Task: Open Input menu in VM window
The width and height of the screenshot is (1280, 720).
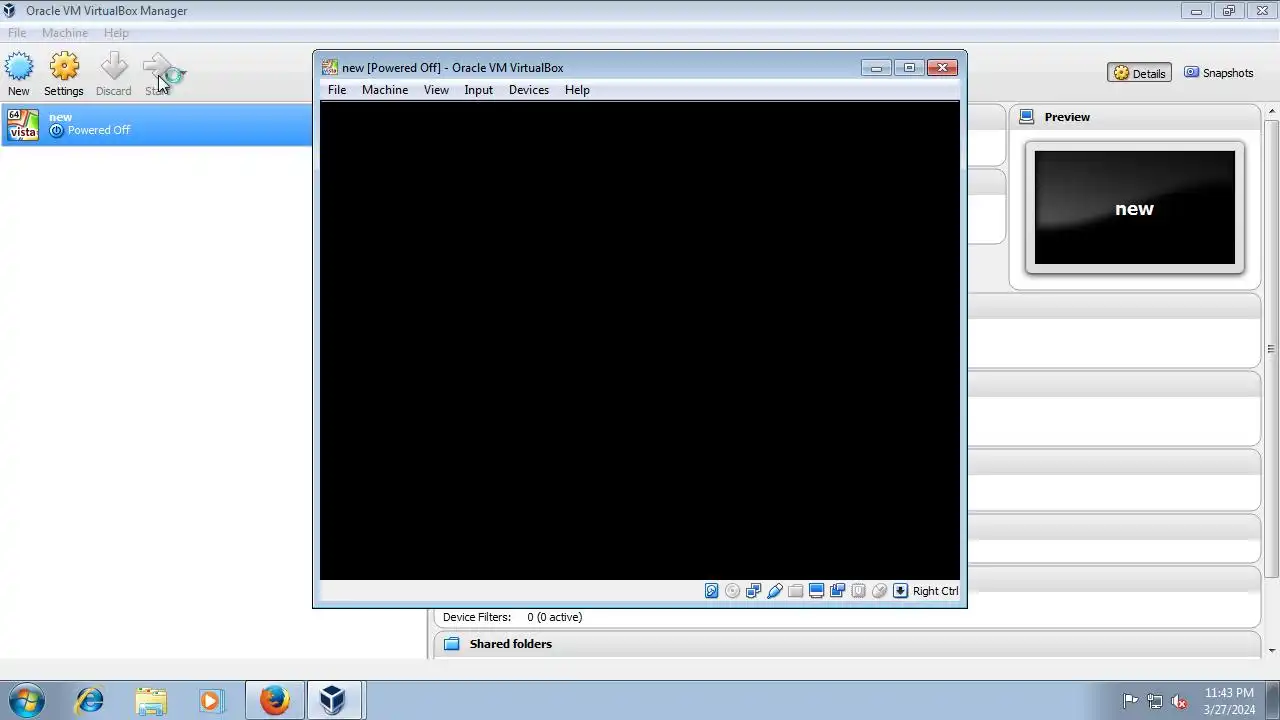Action: [478, 90]
